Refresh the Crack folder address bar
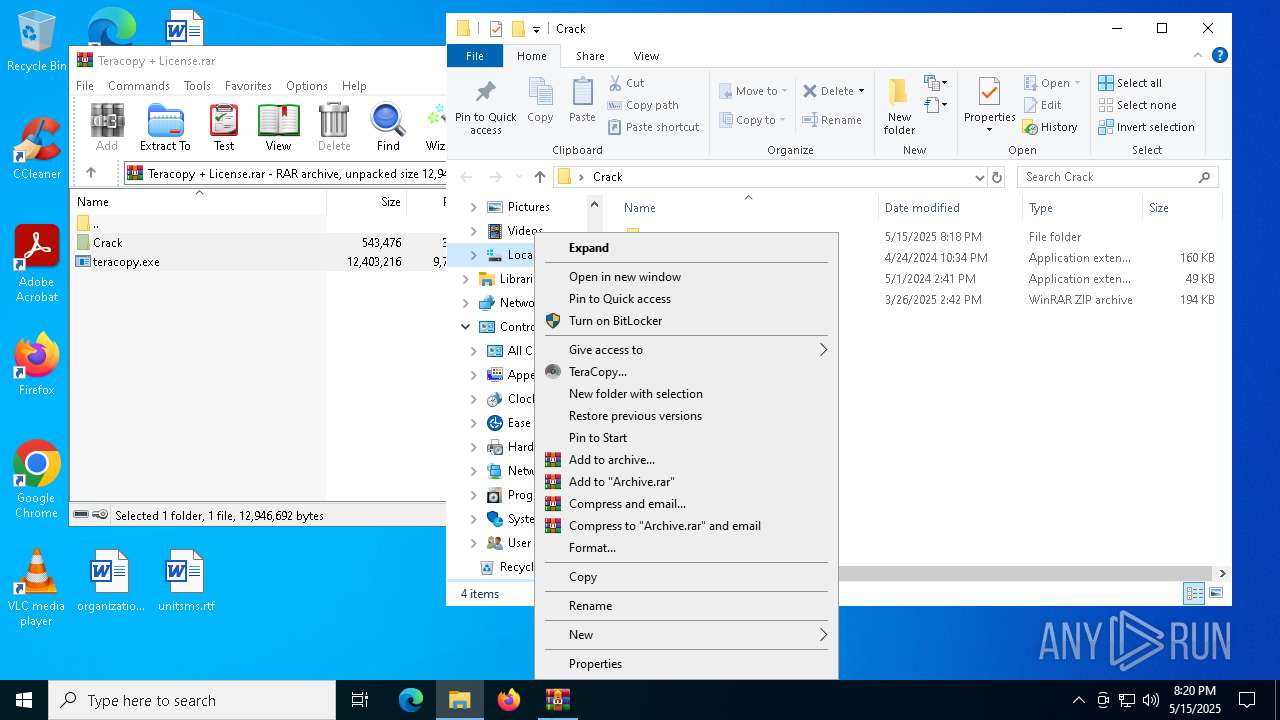This screenshot has width=1280, height=720. (x=996, y=177)
